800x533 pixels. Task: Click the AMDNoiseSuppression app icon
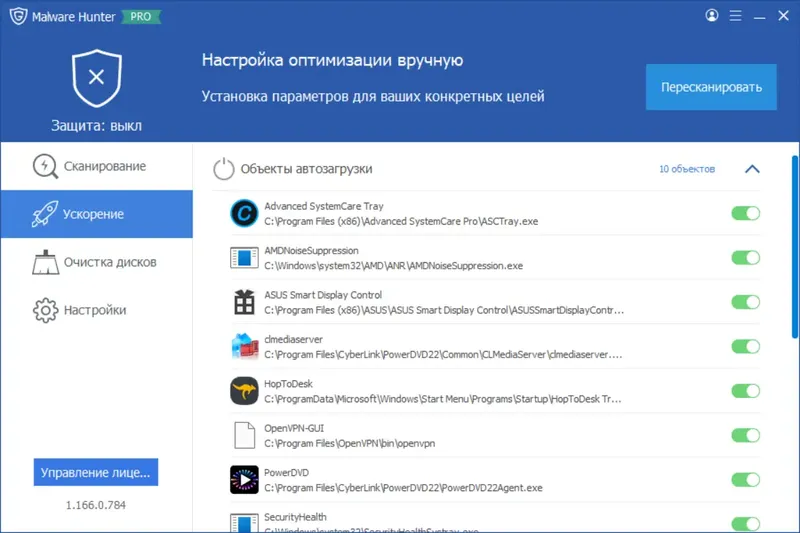click(244, 258)
